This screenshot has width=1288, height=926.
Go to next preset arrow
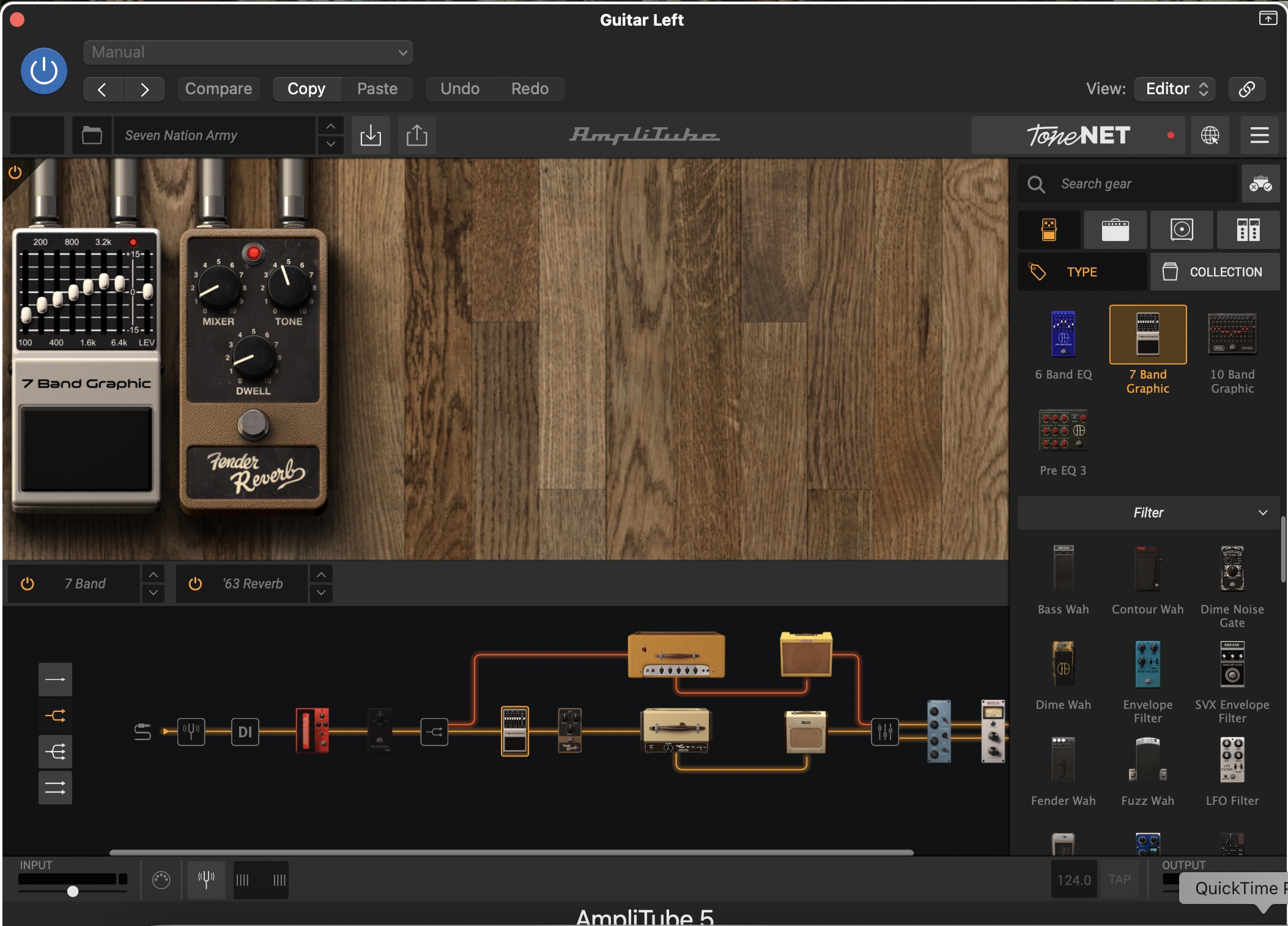tap(144, 89)
